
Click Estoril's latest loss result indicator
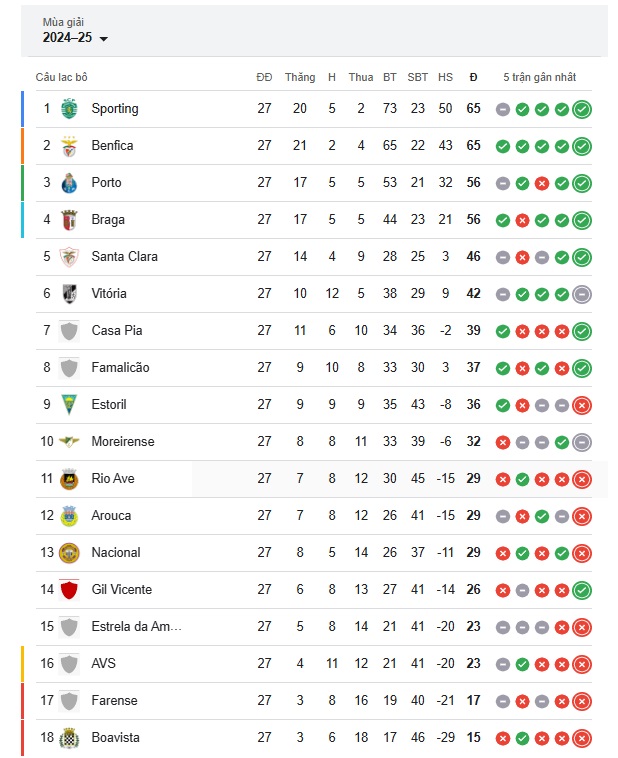pyautogui.click(x=582, y=405)
